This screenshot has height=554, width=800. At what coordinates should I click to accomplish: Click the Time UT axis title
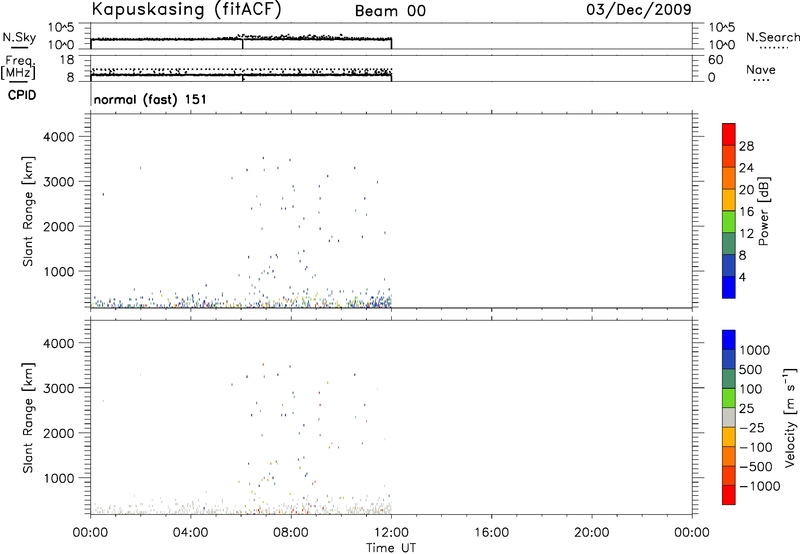coord(391,548)
